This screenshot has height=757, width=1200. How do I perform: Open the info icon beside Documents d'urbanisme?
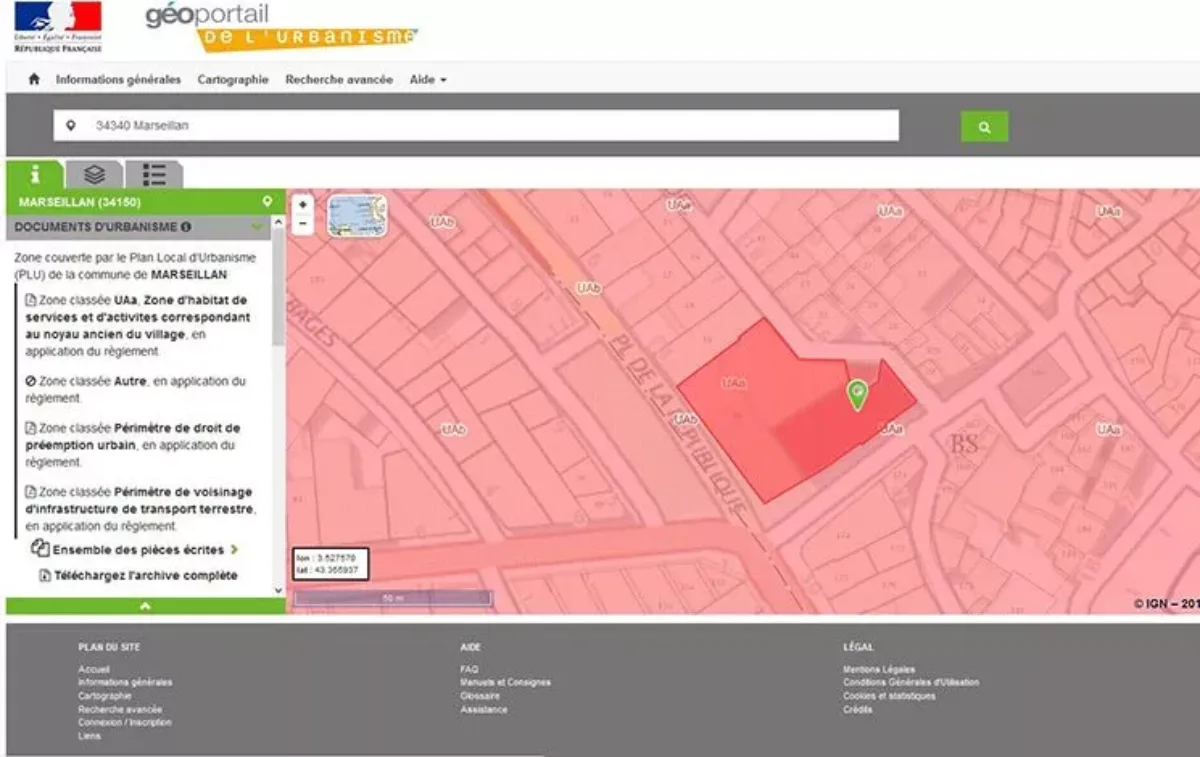point(186,227)
